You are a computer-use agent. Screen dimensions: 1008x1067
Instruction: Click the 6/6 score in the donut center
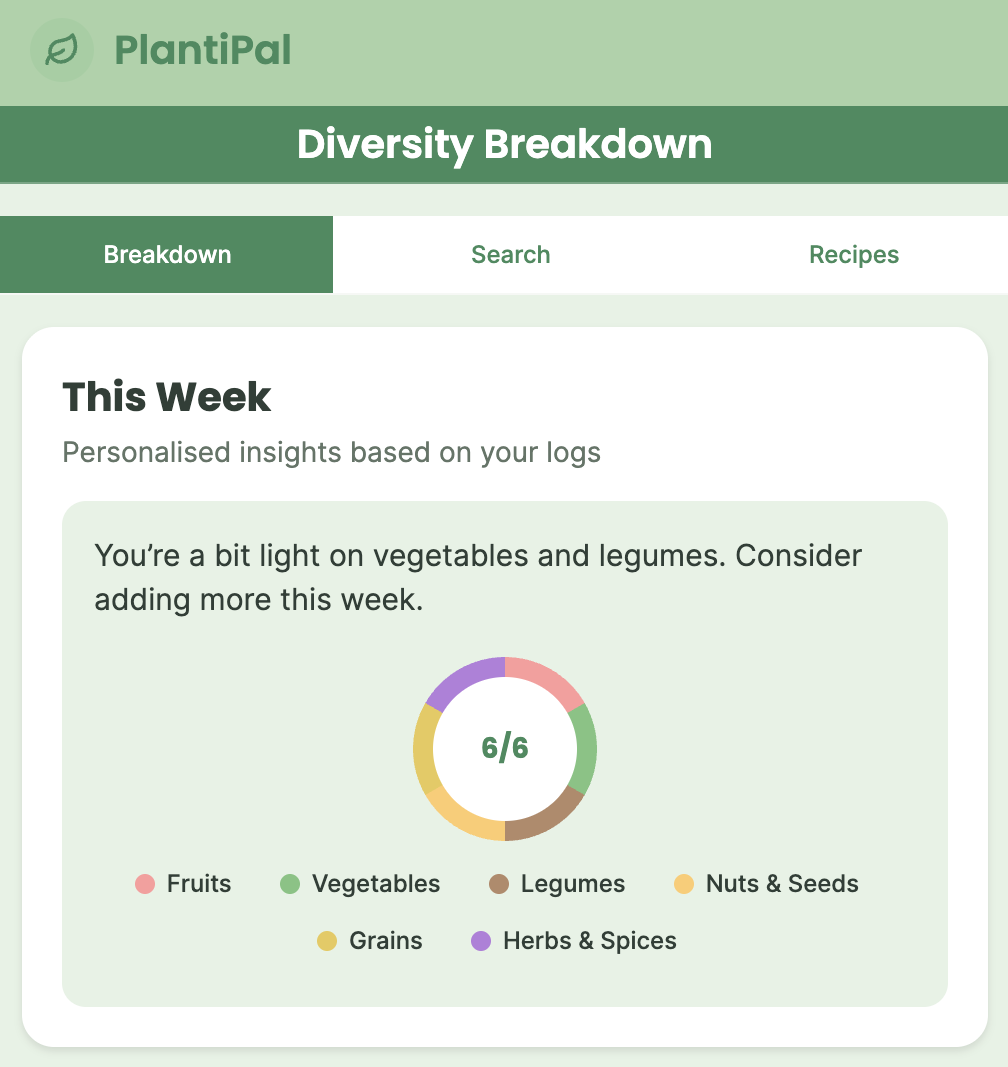point(505,748)
